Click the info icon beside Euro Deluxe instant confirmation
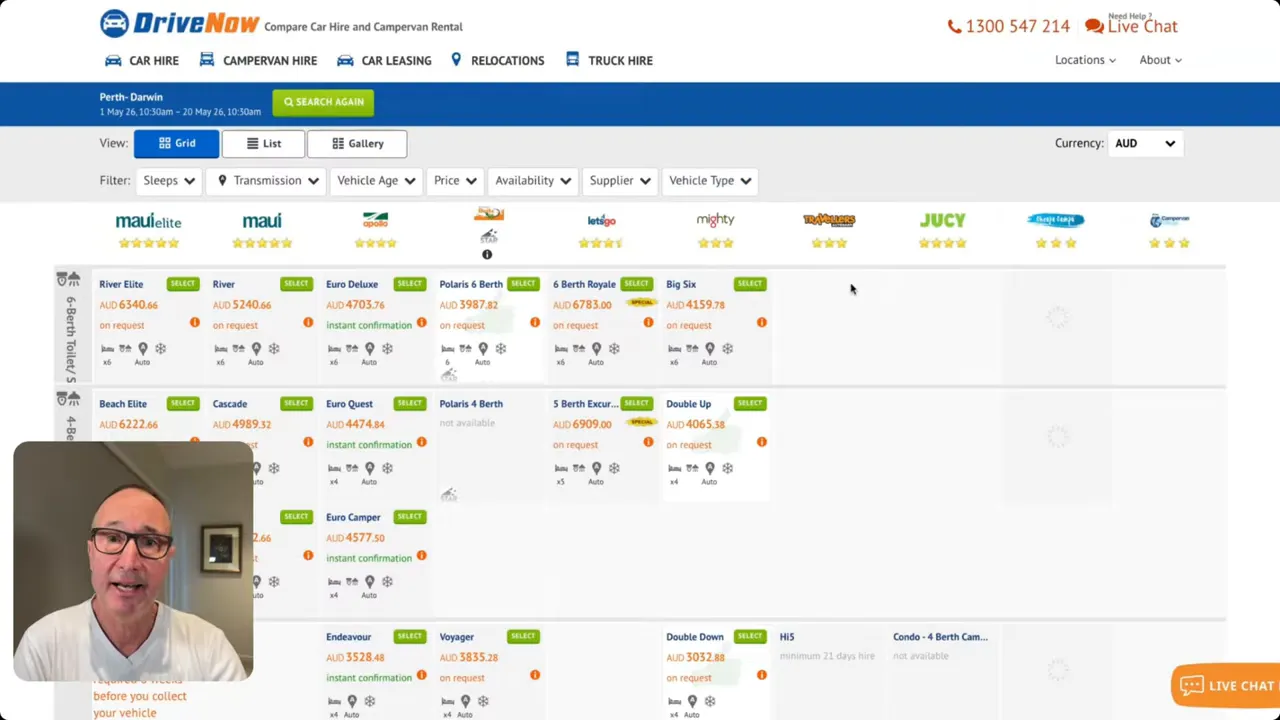Viewport: 1280px width, 720px height. 421,324
